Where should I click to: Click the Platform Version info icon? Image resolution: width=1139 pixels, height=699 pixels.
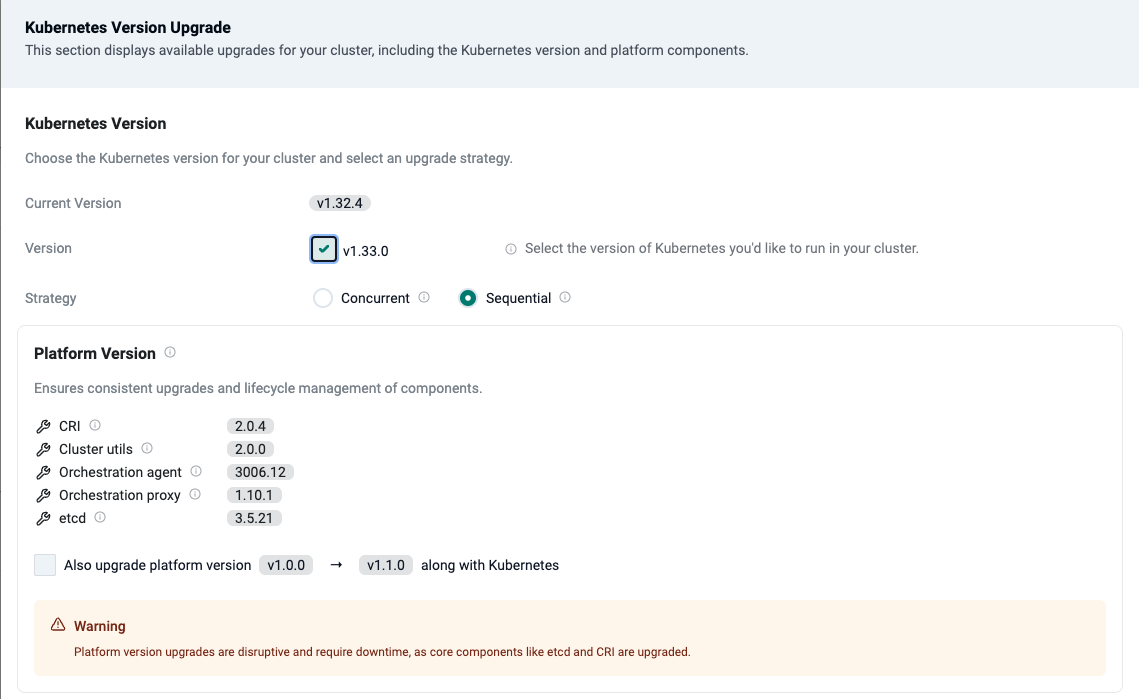(x=170, y=353)
